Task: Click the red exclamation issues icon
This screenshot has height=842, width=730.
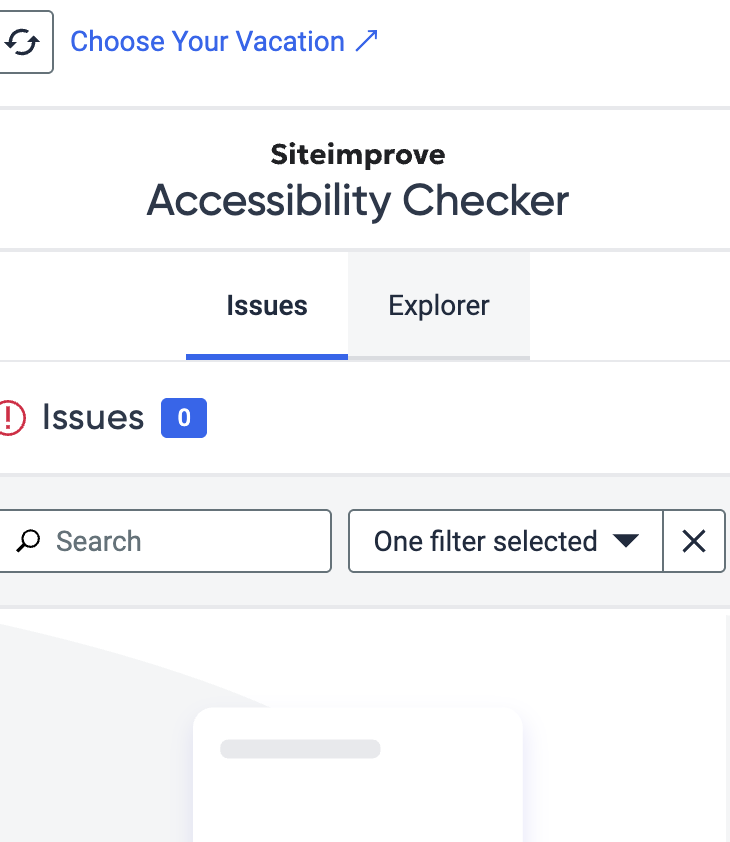Action: pyautogui.click(x=11, y=418)
